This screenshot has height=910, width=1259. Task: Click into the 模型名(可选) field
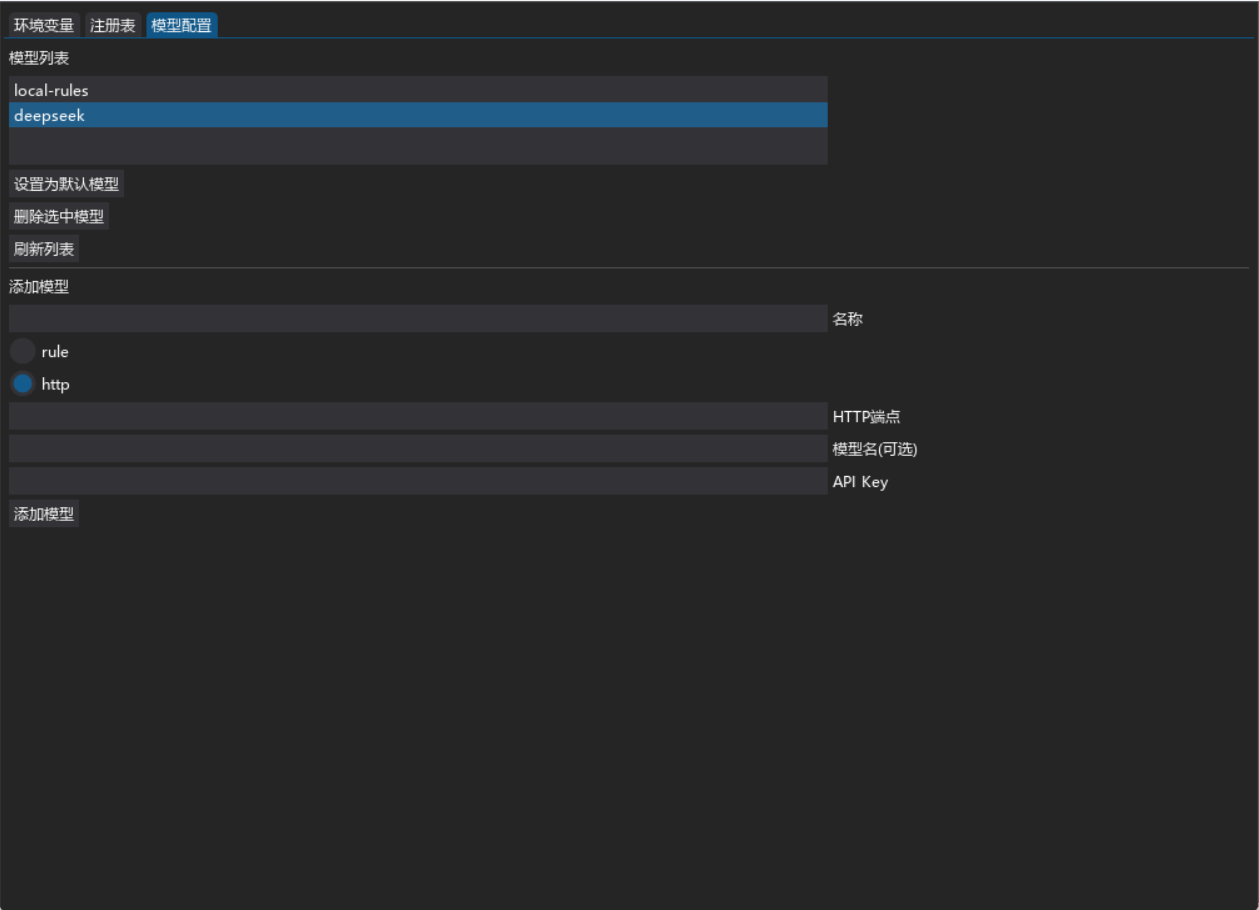(x=418, y=449)
